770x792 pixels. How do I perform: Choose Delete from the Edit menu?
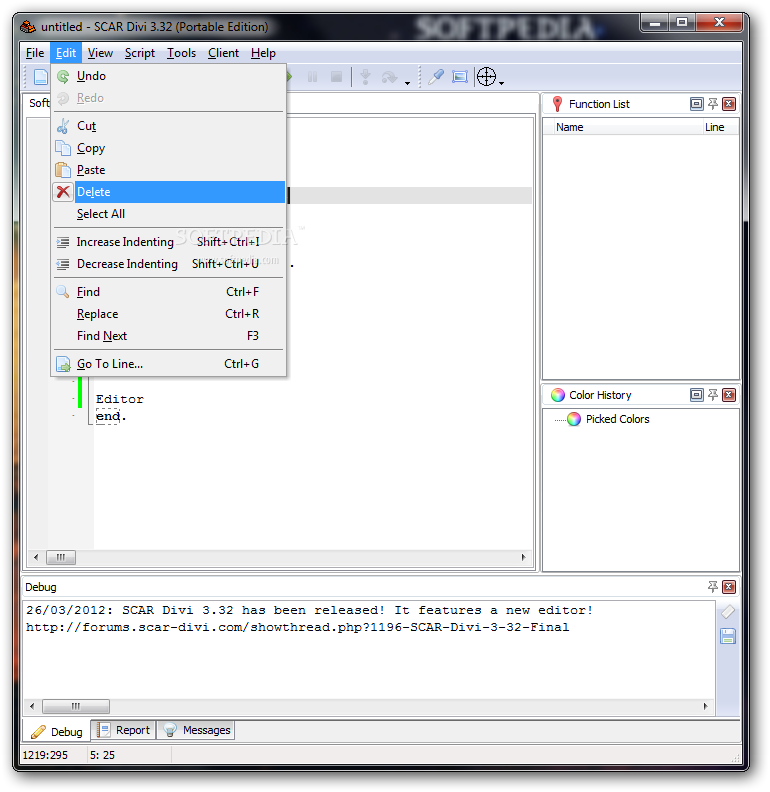point(169,192)
